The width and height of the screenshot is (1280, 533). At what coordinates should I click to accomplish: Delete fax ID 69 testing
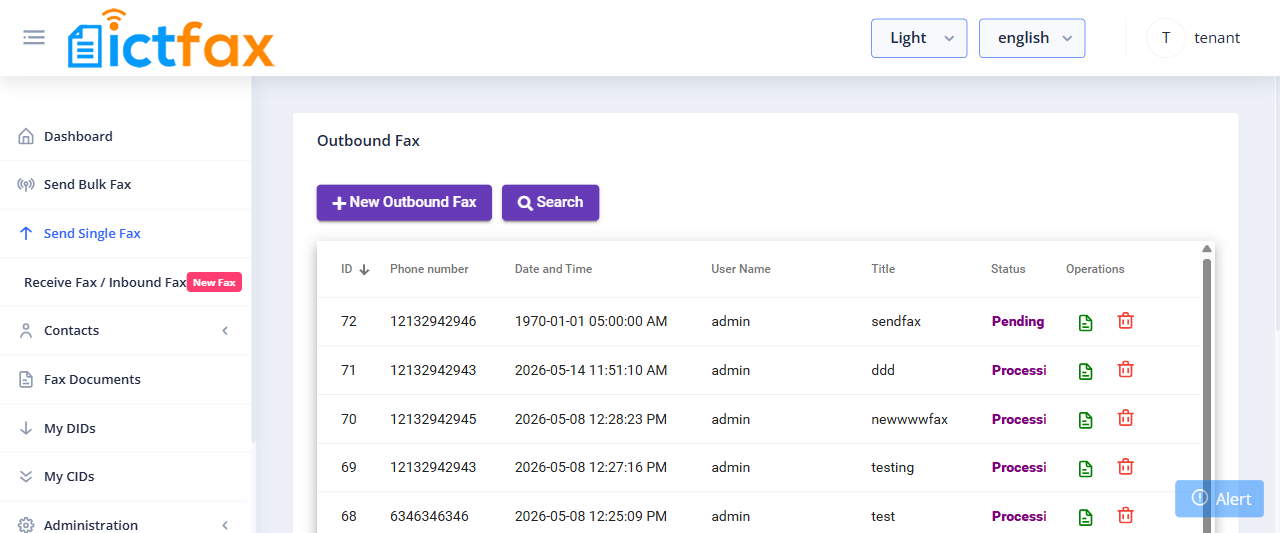[1126, 467]
